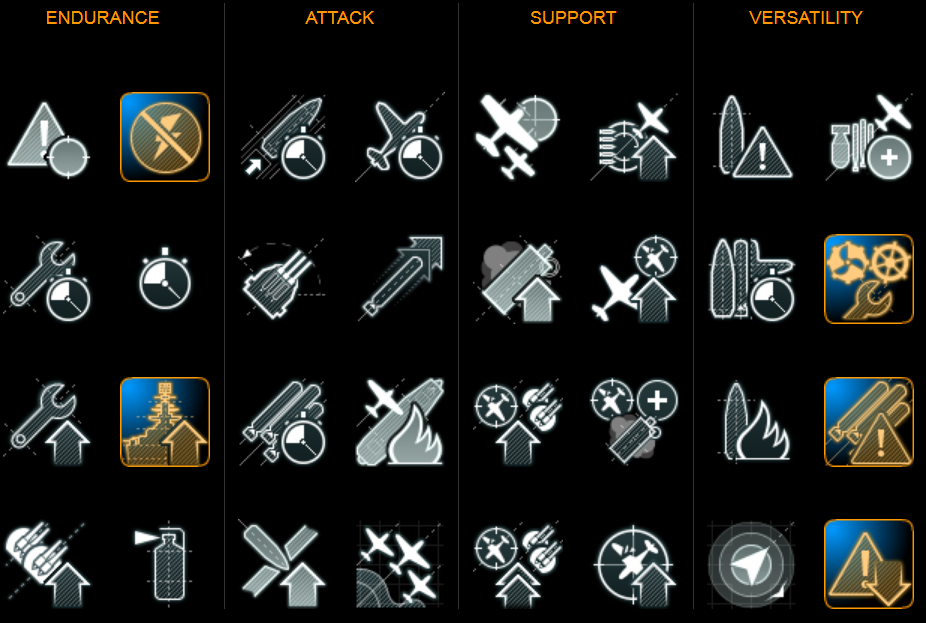Select the fire extinguisher skill icon
926x623 pixels.
(x=161, y=562)
